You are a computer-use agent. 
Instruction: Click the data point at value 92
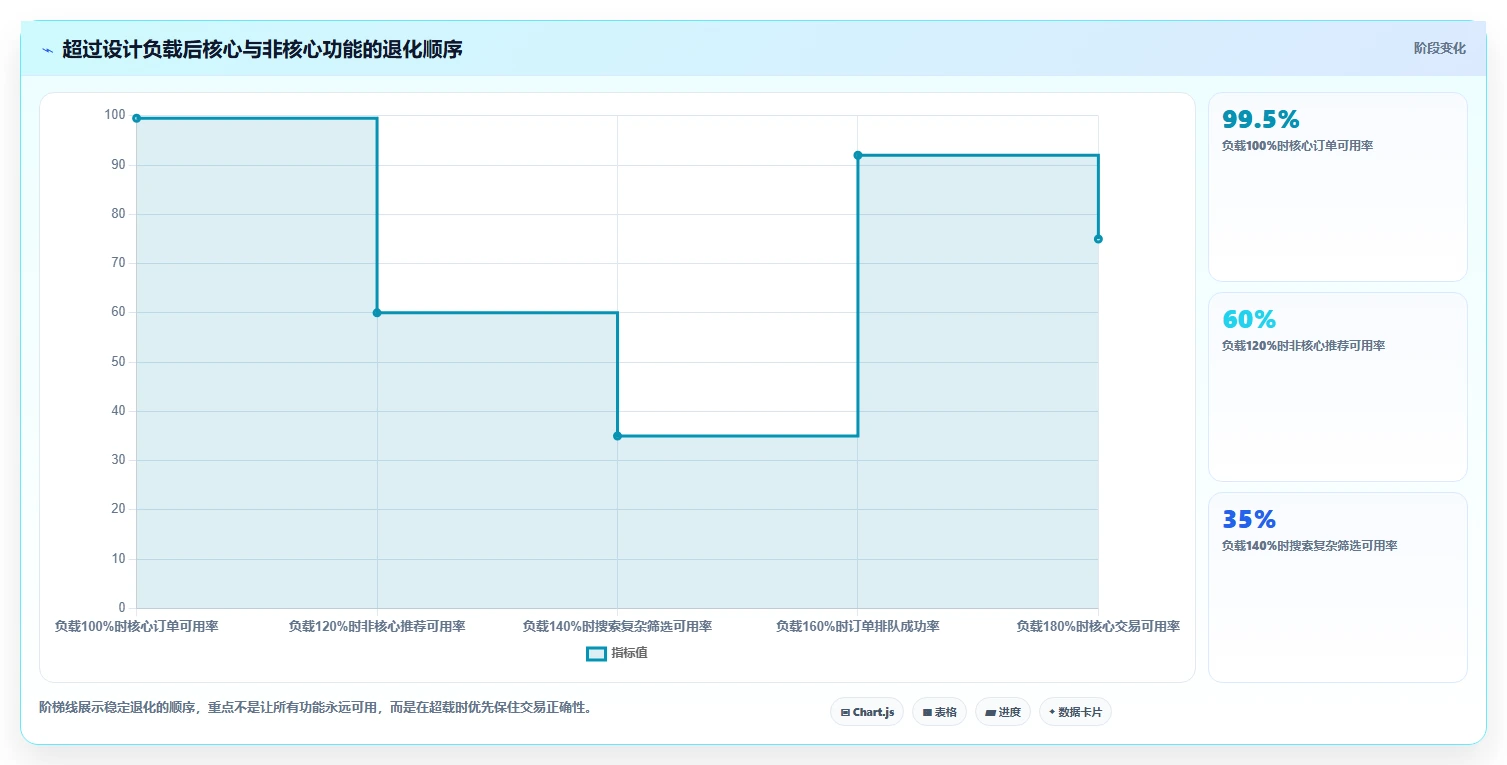click(858, 155)
